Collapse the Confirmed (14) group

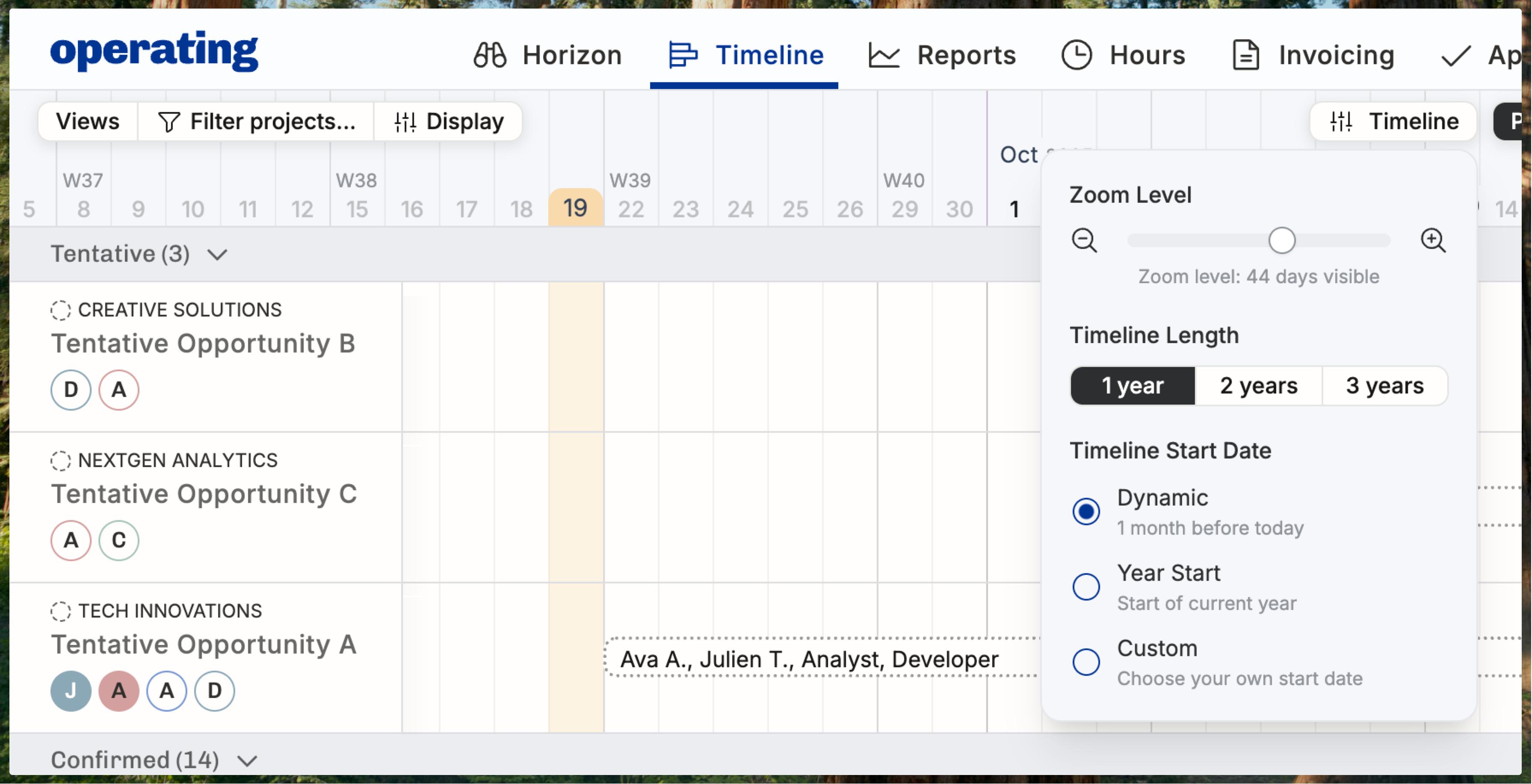[x=247, y=760]
